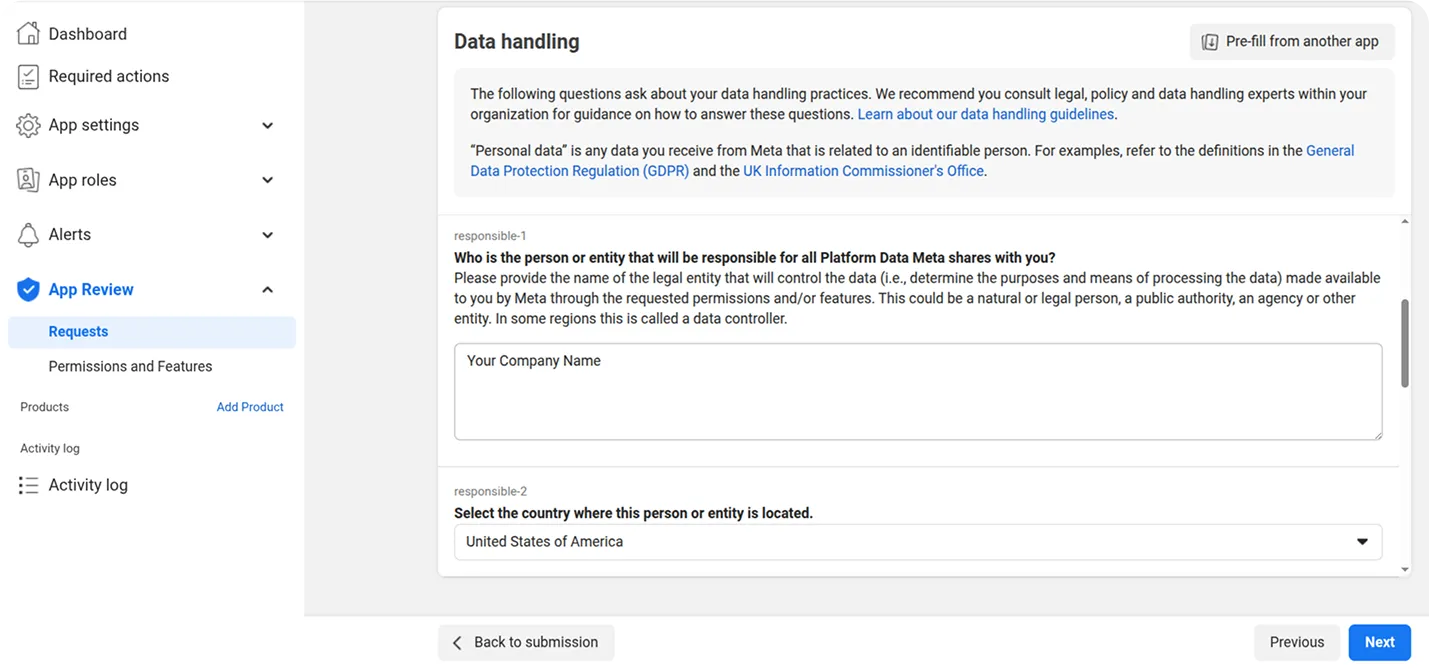Expand the App roles section chevron
This screenshot has width=1429, height=669.
267,180
